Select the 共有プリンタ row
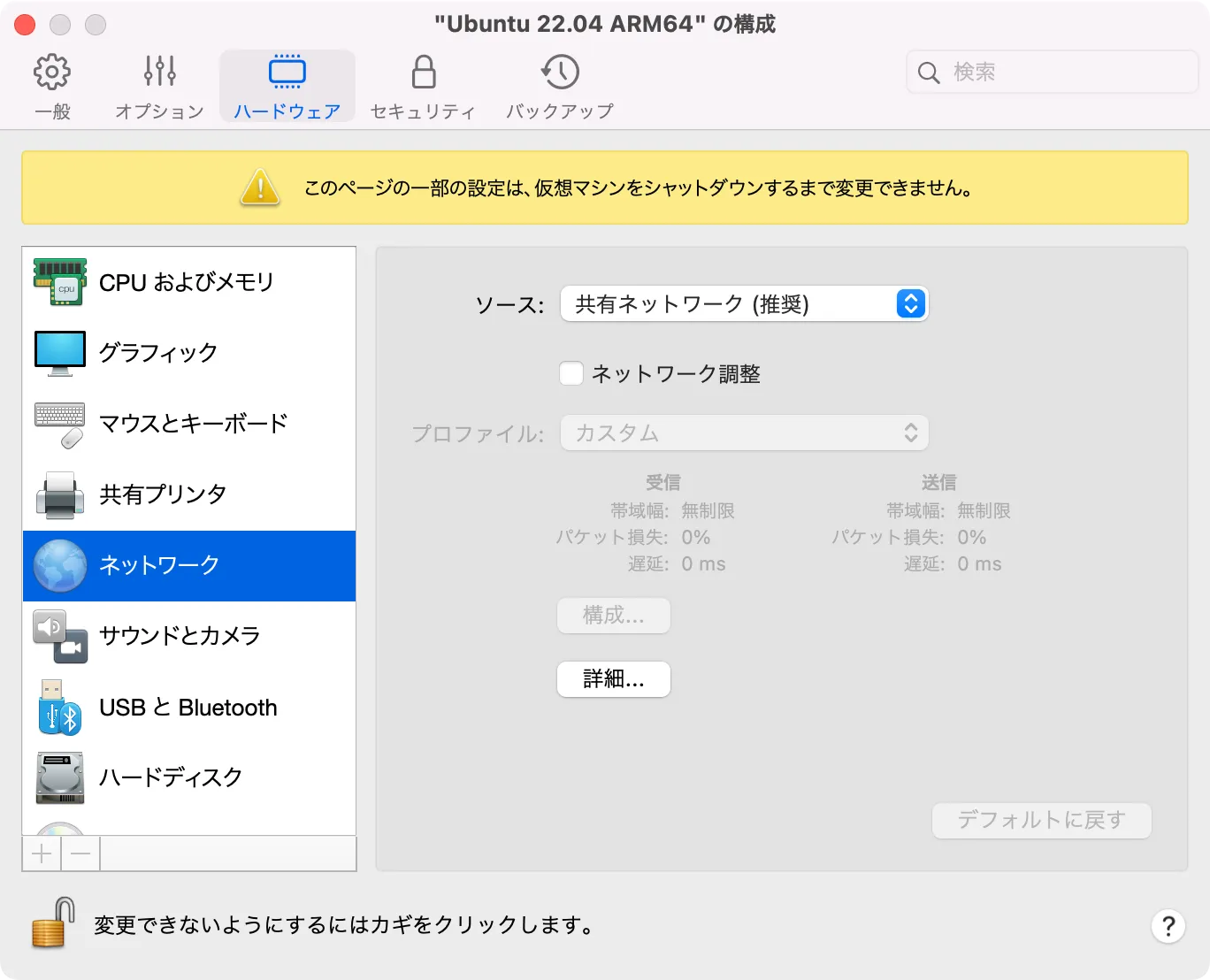 [x=189, y=495]
